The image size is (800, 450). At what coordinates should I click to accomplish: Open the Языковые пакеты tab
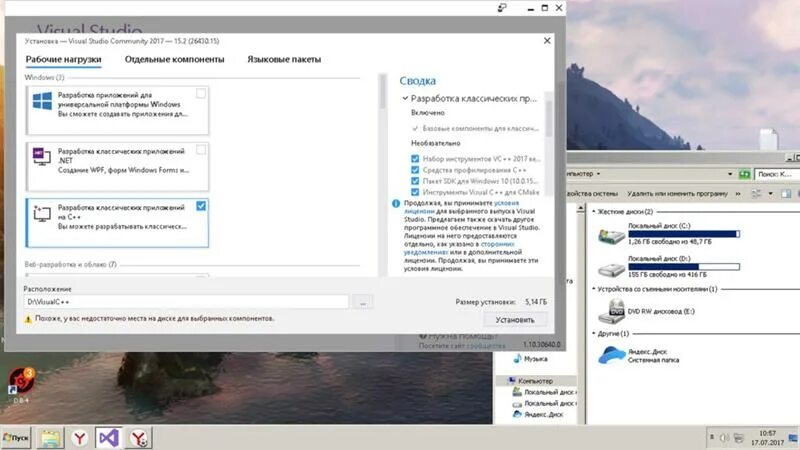pos(284,59)
